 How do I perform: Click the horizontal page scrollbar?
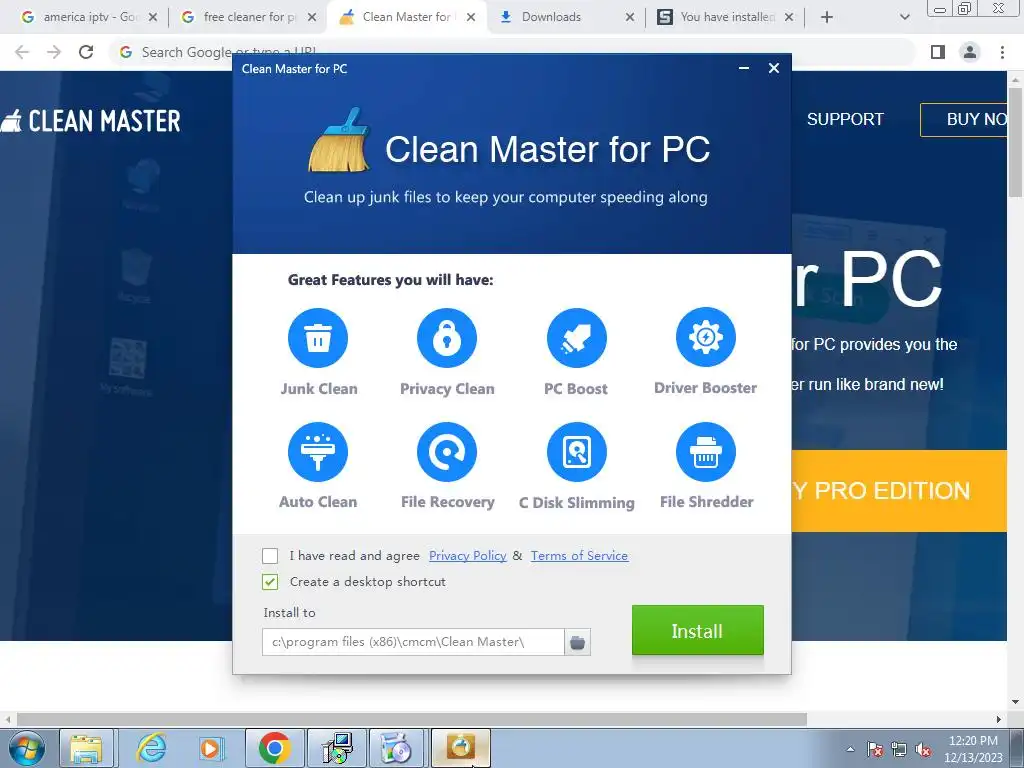pos(411,719)
